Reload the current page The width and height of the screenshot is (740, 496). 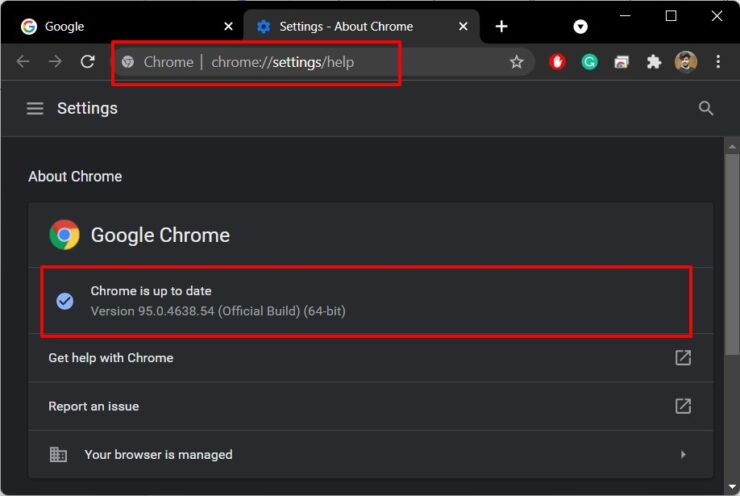coord(88,61)
